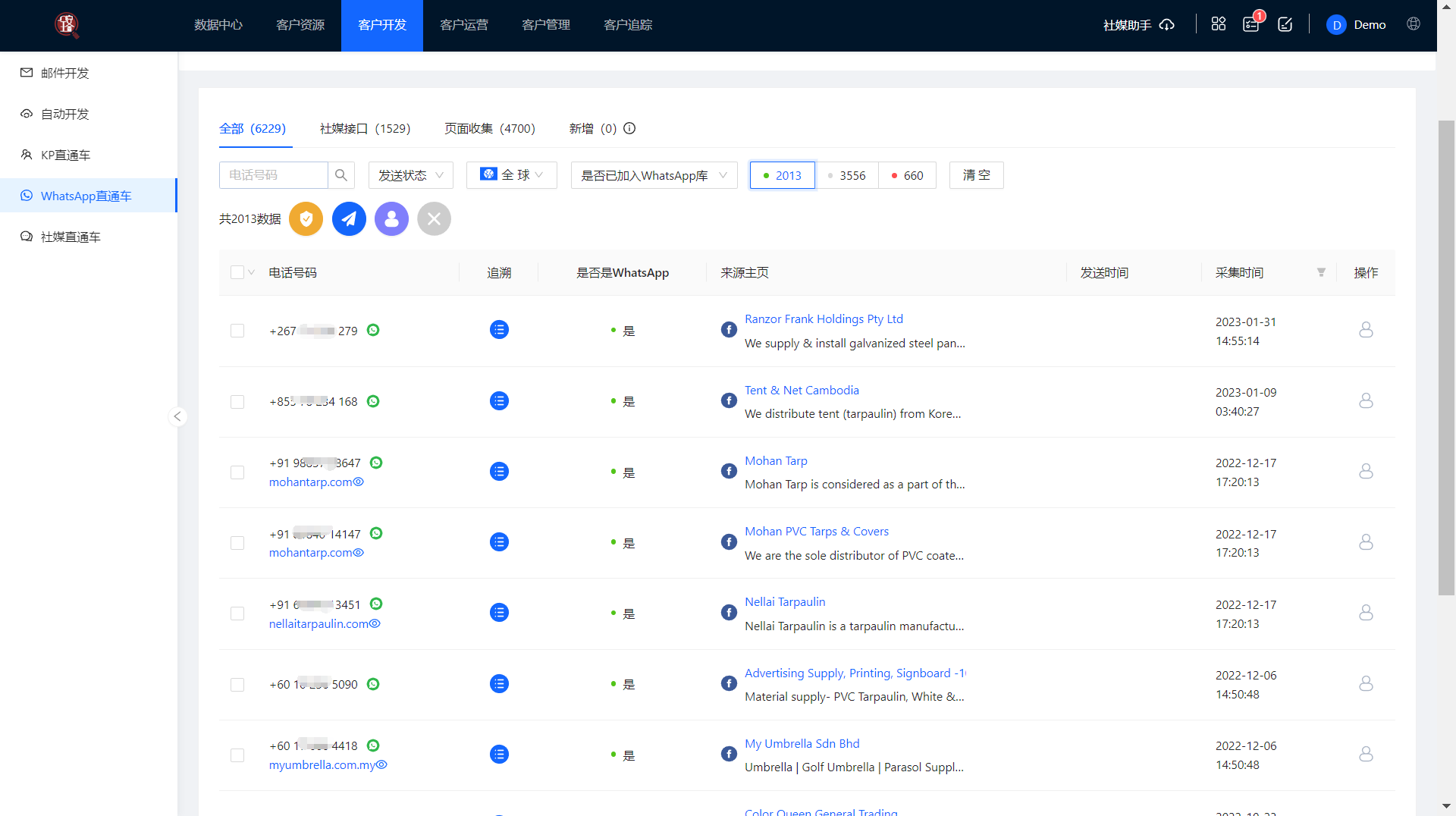Go to 社媒直通车 in the sidebar

[89, 237]
